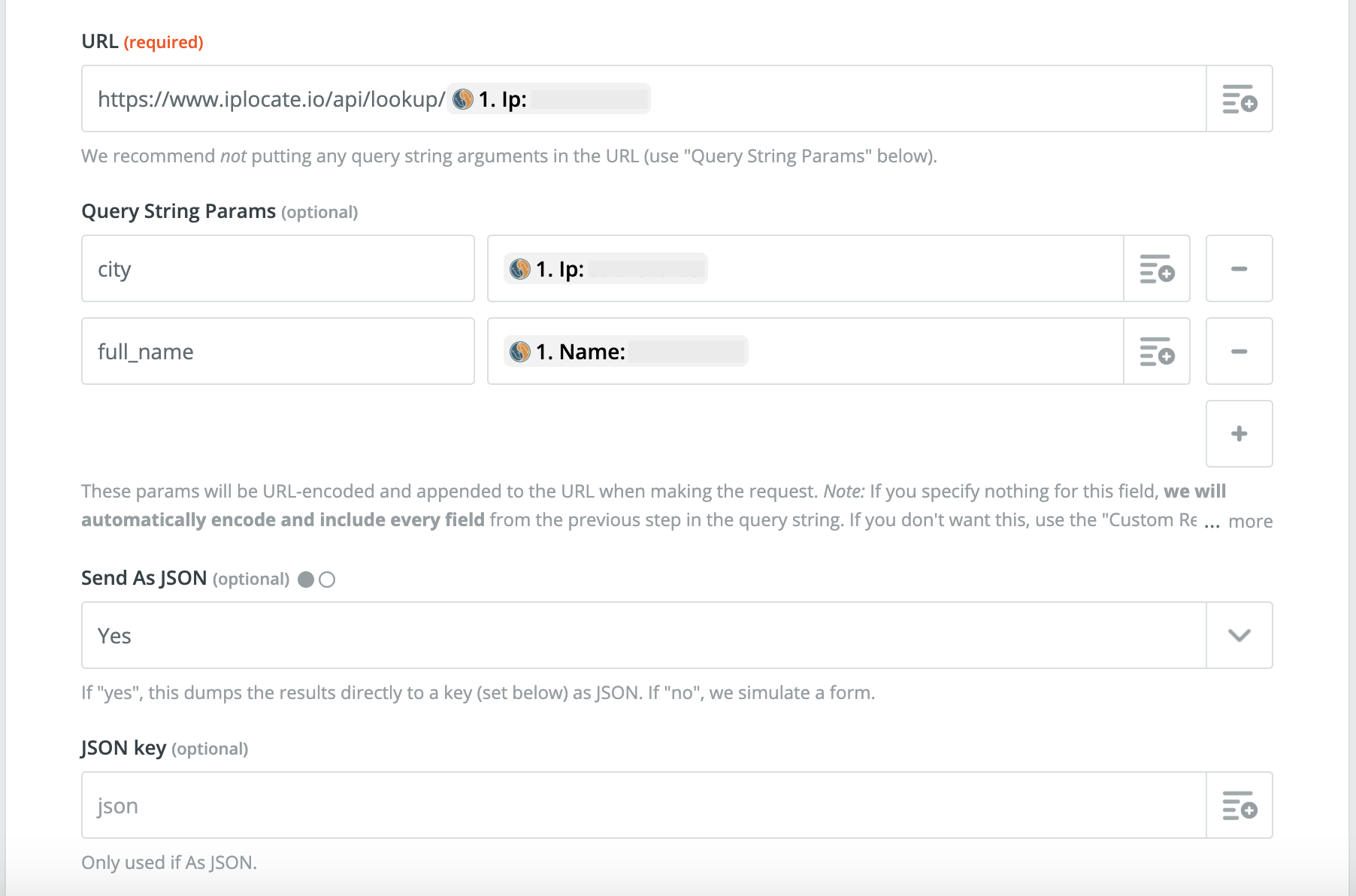Focus the JSON key text field
Viewport: 1356px width, 896px height.
tap(644, 805)
